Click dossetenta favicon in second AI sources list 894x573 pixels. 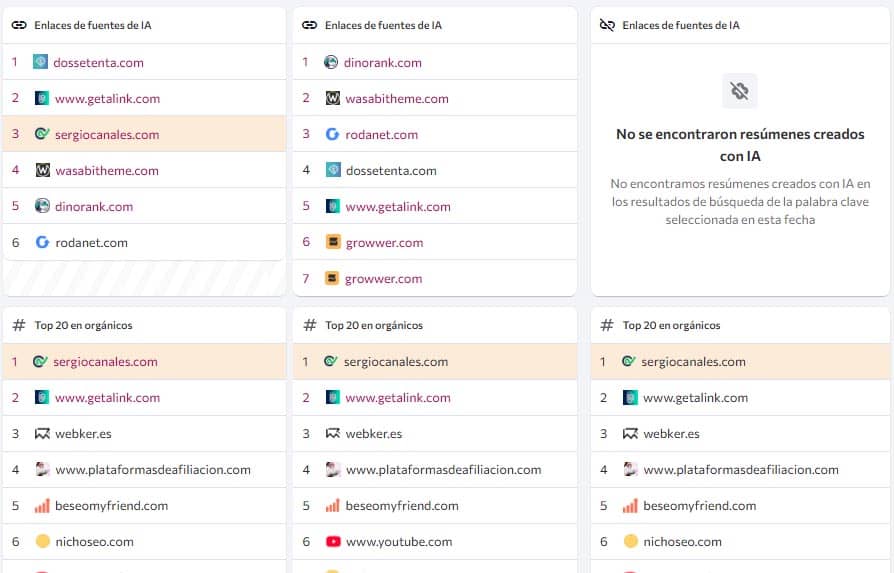[x=333, y=170]
